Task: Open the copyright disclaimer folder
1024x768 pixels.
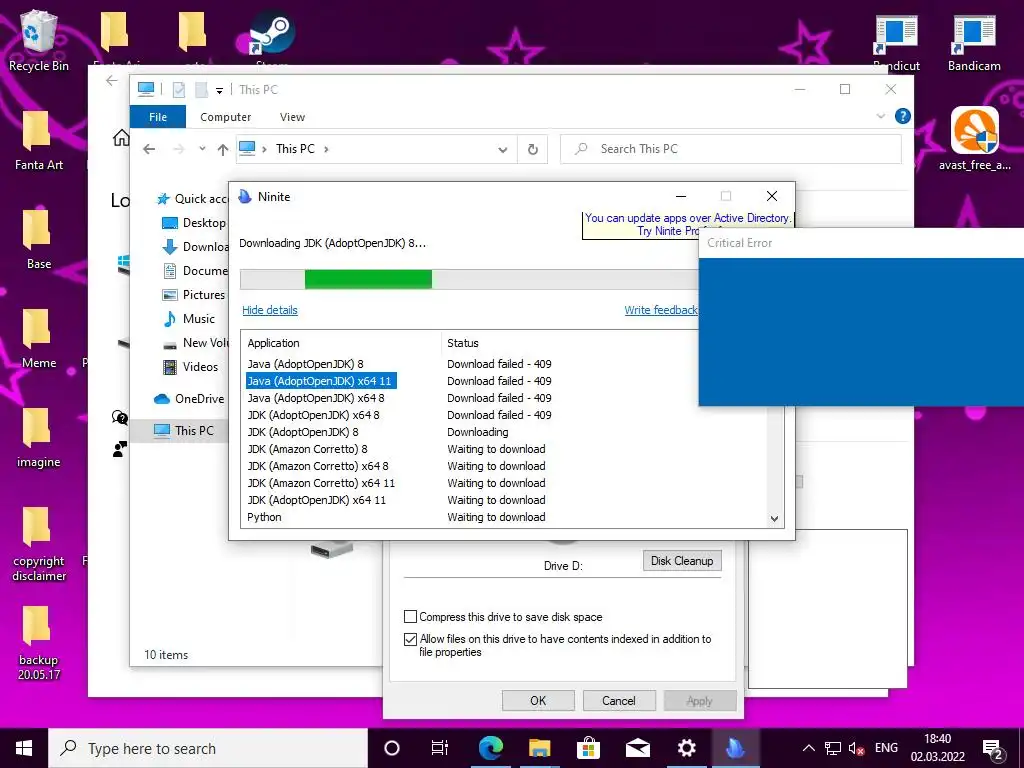Action: (x=39, y=544)
